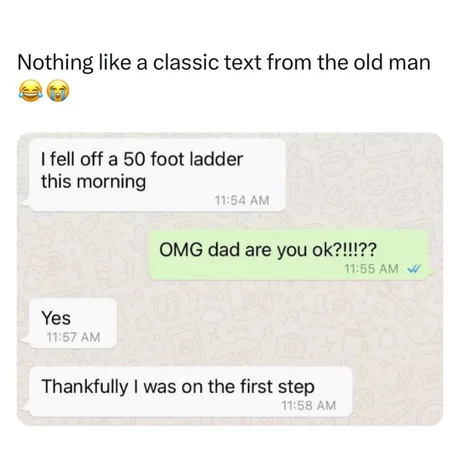Click the tail of the 'Yes' bubble

tap(26, 339)
